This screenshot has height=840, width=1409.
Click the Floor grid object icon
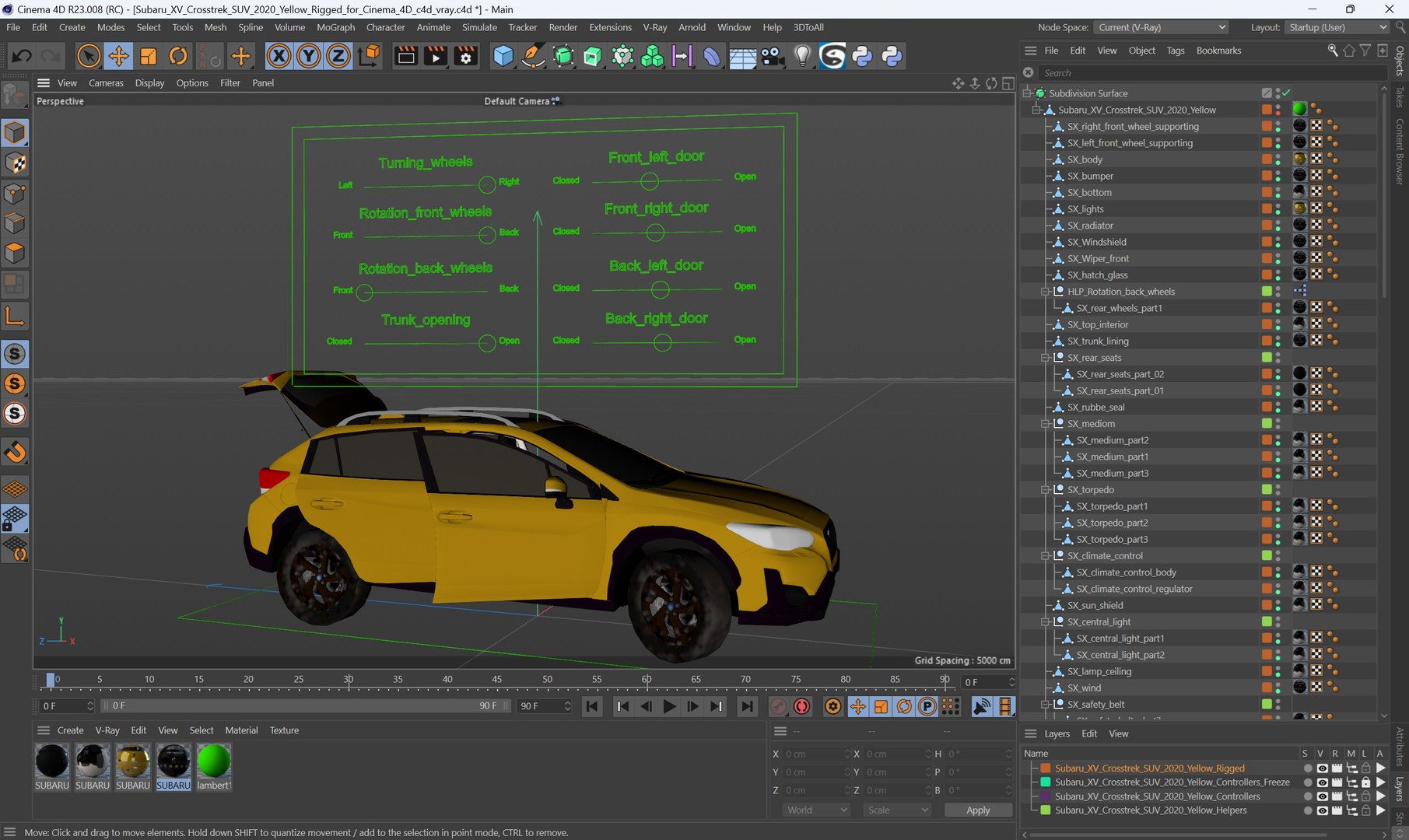[x=742, y=56]
